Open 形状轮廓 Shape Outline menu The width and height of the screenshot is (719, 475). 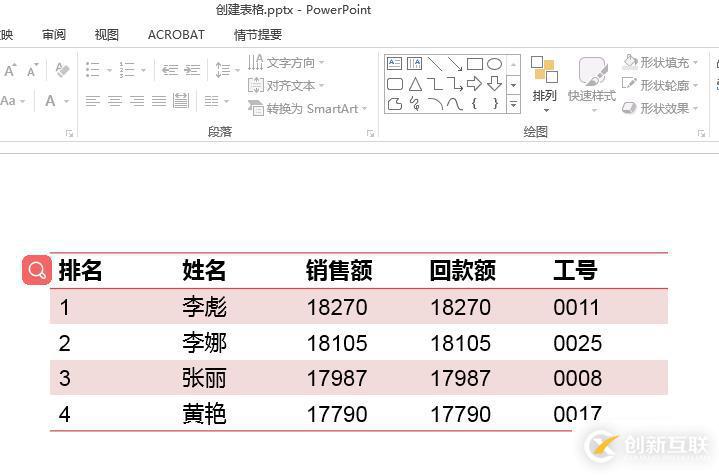pyautogui.click(x=660, y=85)
